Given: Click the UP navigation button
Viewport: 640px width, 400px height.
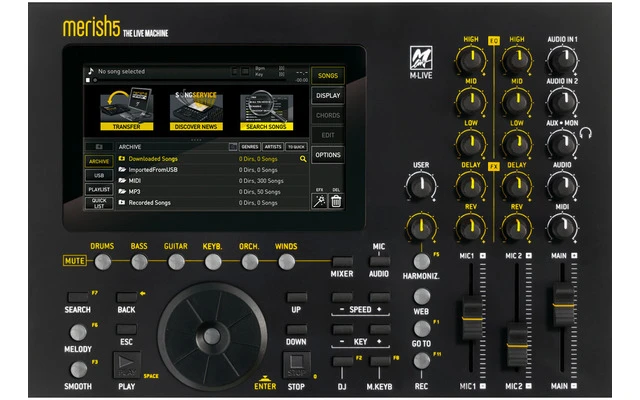Looking at the screenshot, I should pos(297,297).
